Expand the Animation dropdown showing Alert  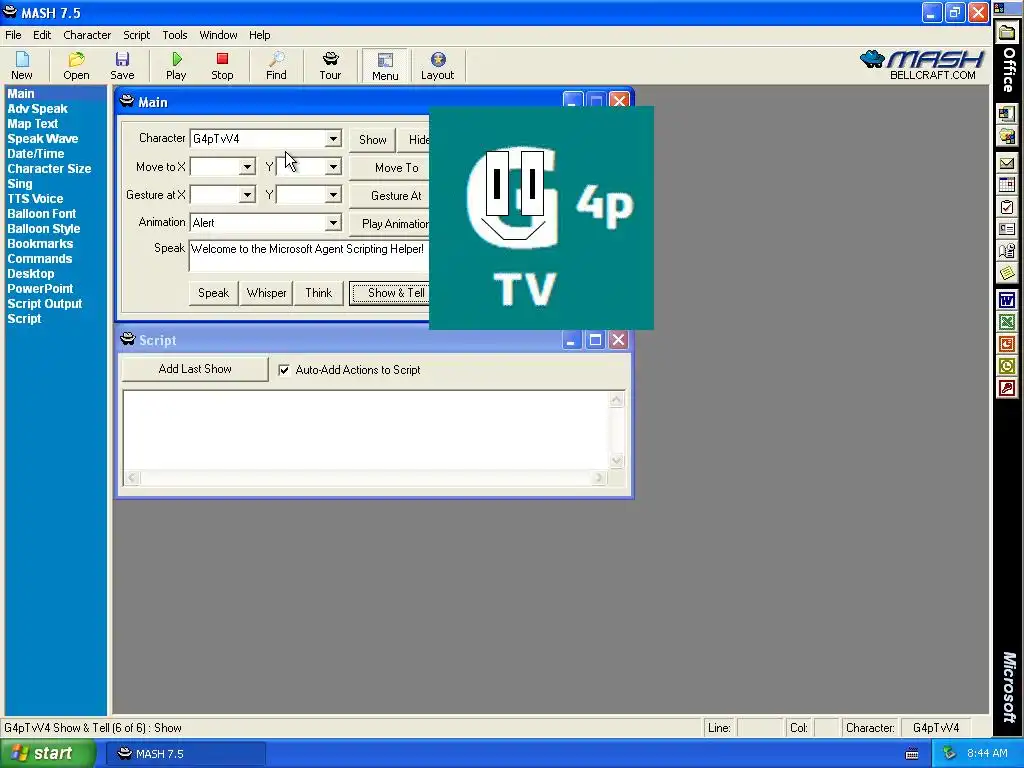coord(333,223)
